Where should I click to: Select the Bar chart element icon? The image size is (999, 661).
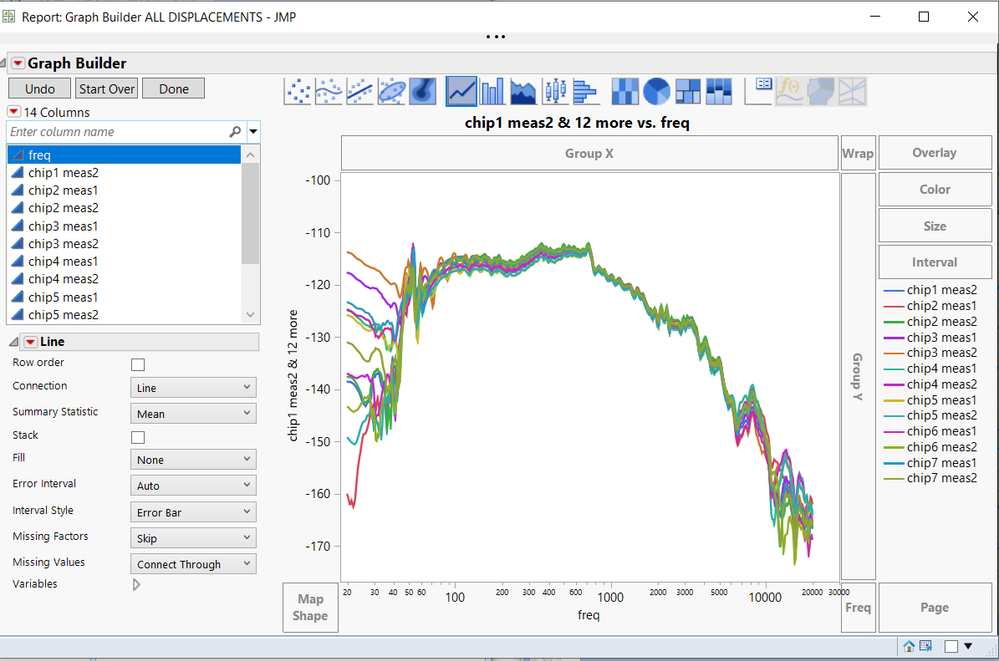click(492, 92)
